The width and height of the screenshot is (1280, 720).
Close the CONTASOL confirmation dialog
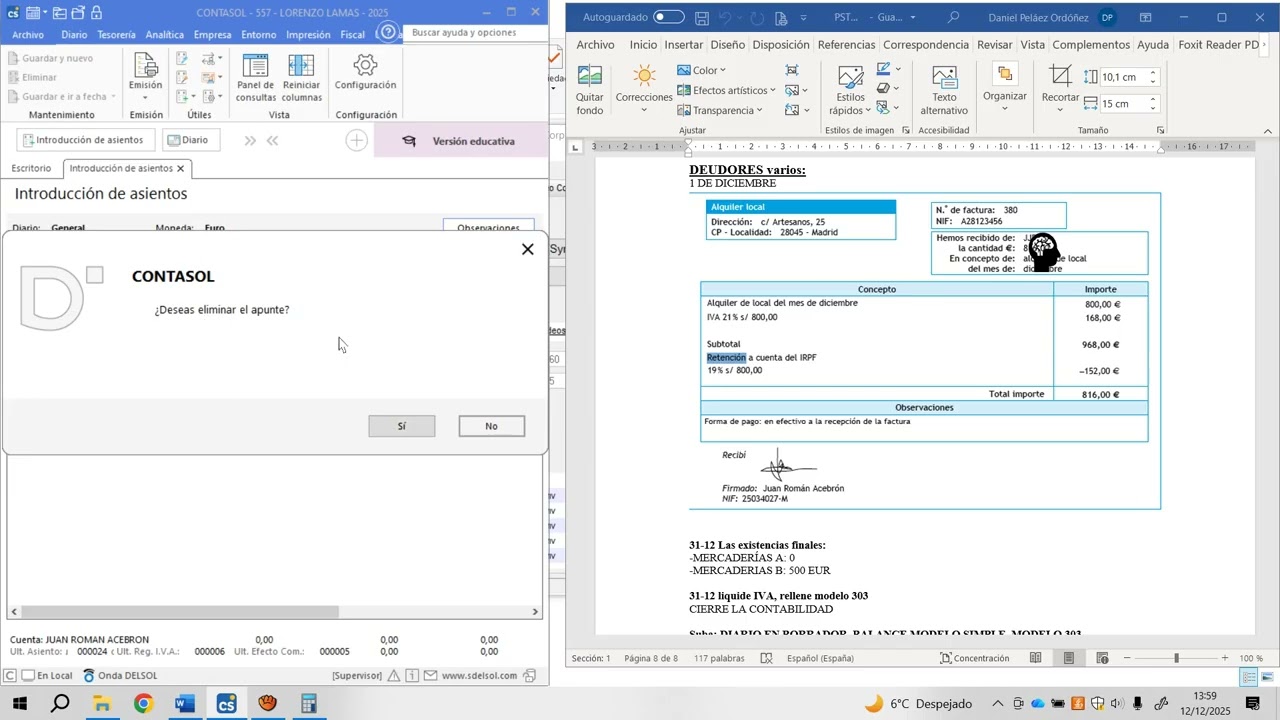click(528, 249)
